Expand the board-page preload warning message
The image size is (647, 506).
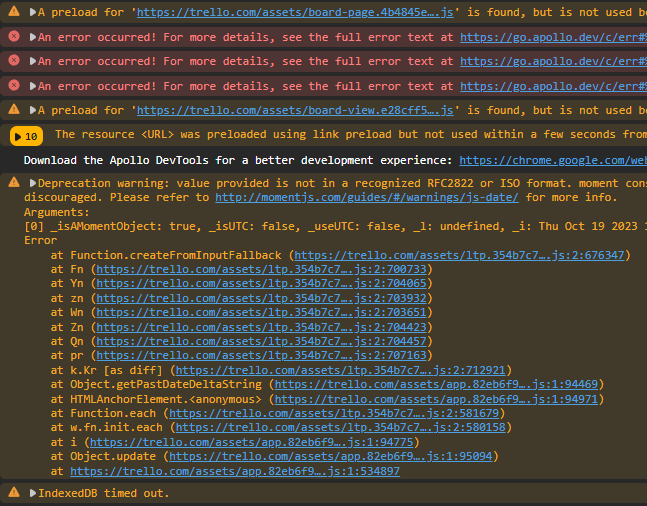(x=33, y=12)
